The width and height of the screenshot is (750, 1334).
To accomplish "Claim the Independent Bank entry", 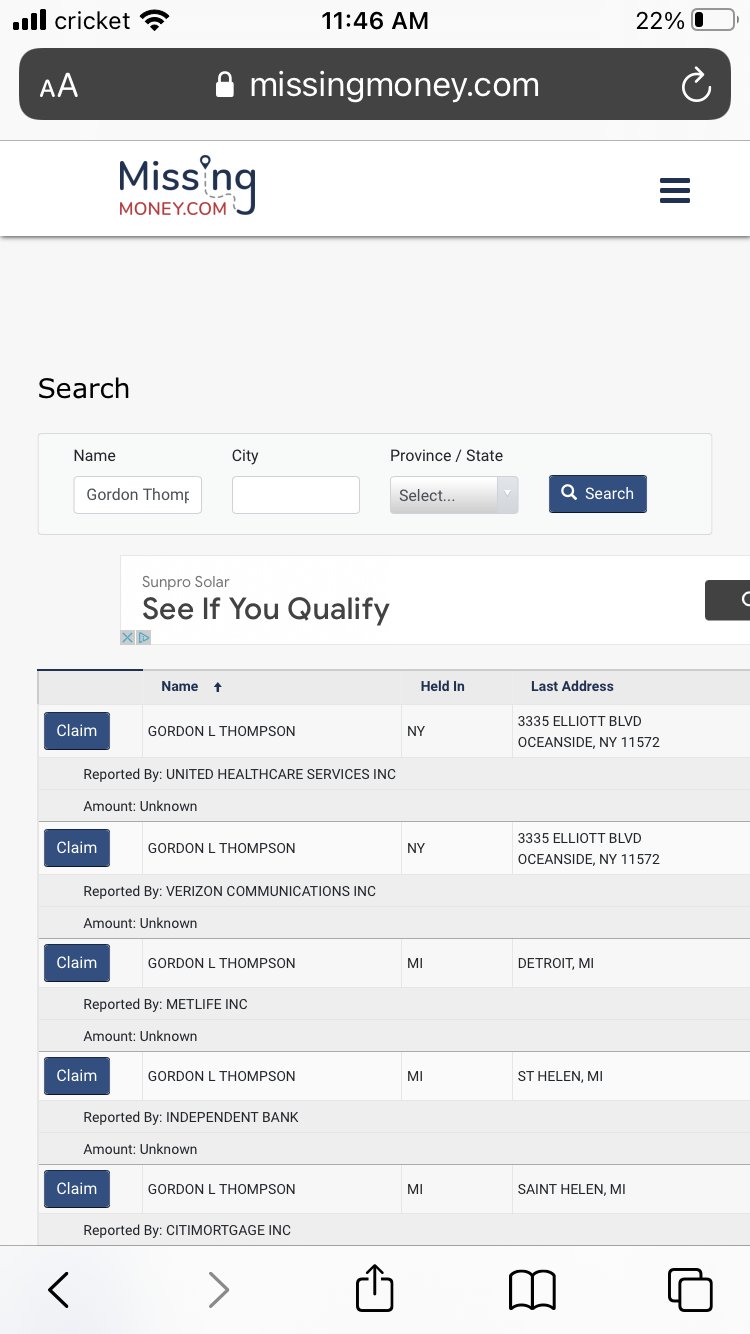I will pos(77,1076).
